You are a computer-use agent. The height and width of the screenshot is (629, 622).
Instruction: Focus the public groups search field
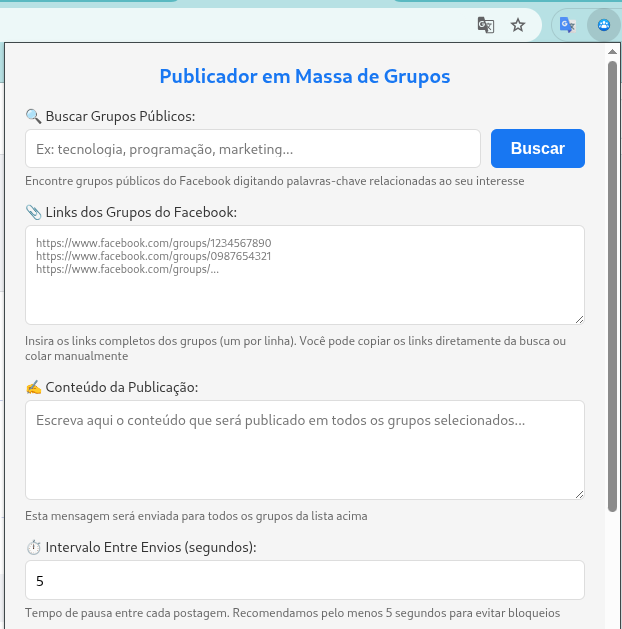coord(253,148)
